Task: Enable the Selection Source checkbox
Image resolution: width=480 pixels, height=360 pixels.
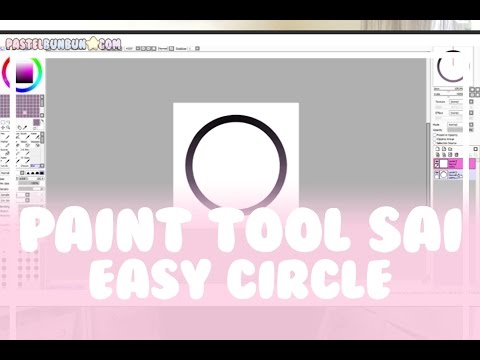Action: 434,143
